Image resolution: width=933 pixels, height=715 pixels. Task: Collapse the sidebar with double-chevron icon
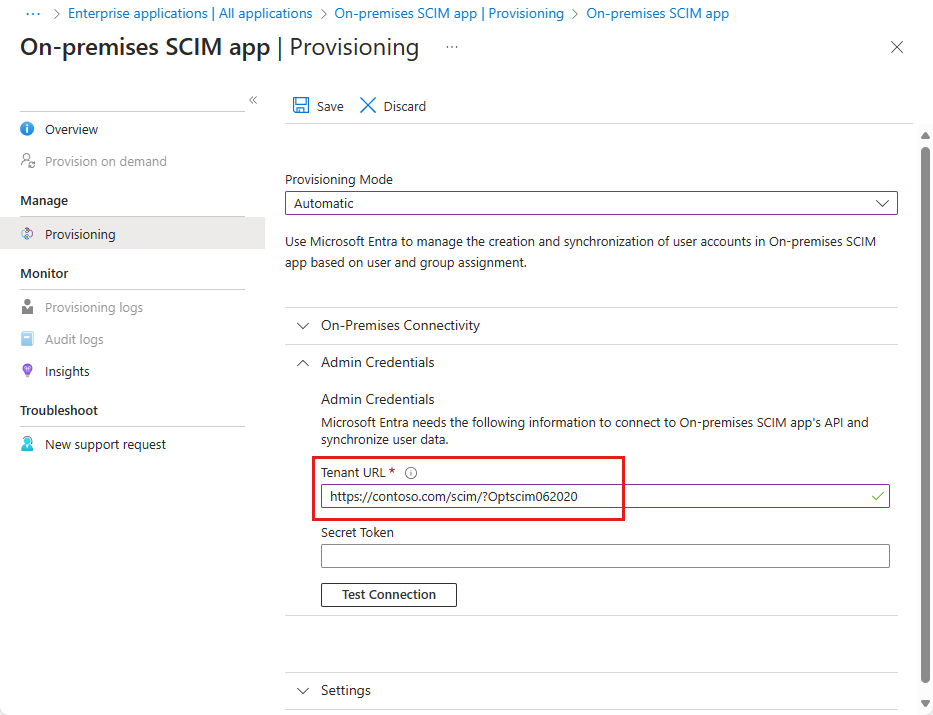point(253,100)
